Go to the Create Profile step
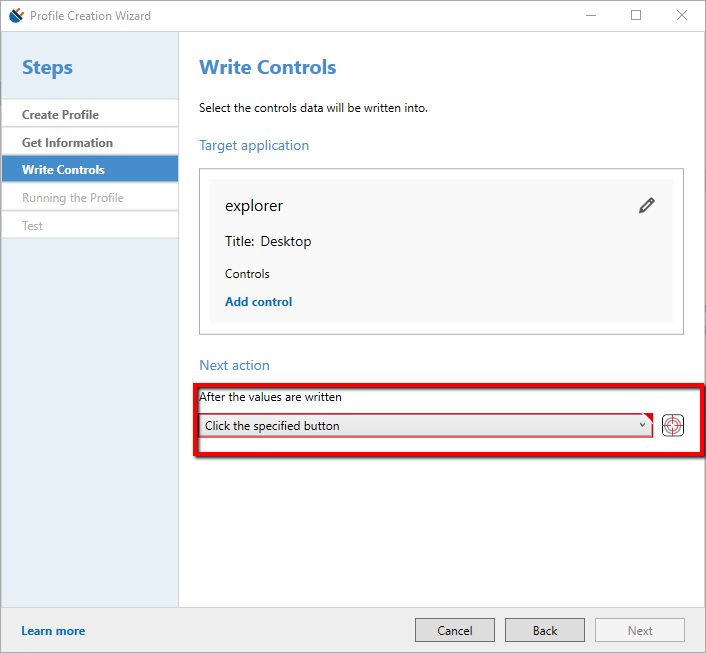Viewport: 706px width, 653px height. [x=60, y=115]
